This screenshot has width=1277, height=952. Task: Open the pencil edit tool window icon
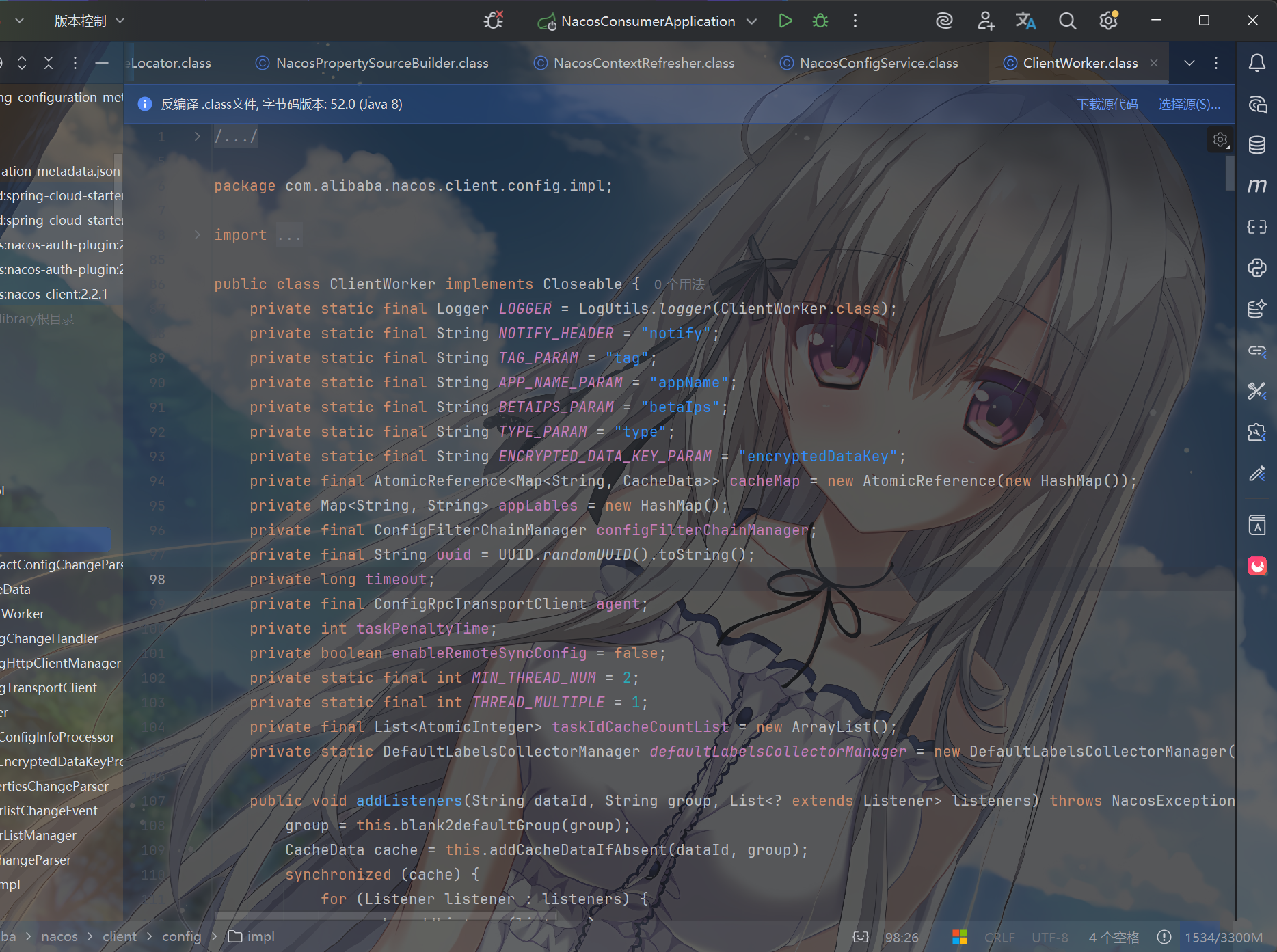pos(1256,473)
